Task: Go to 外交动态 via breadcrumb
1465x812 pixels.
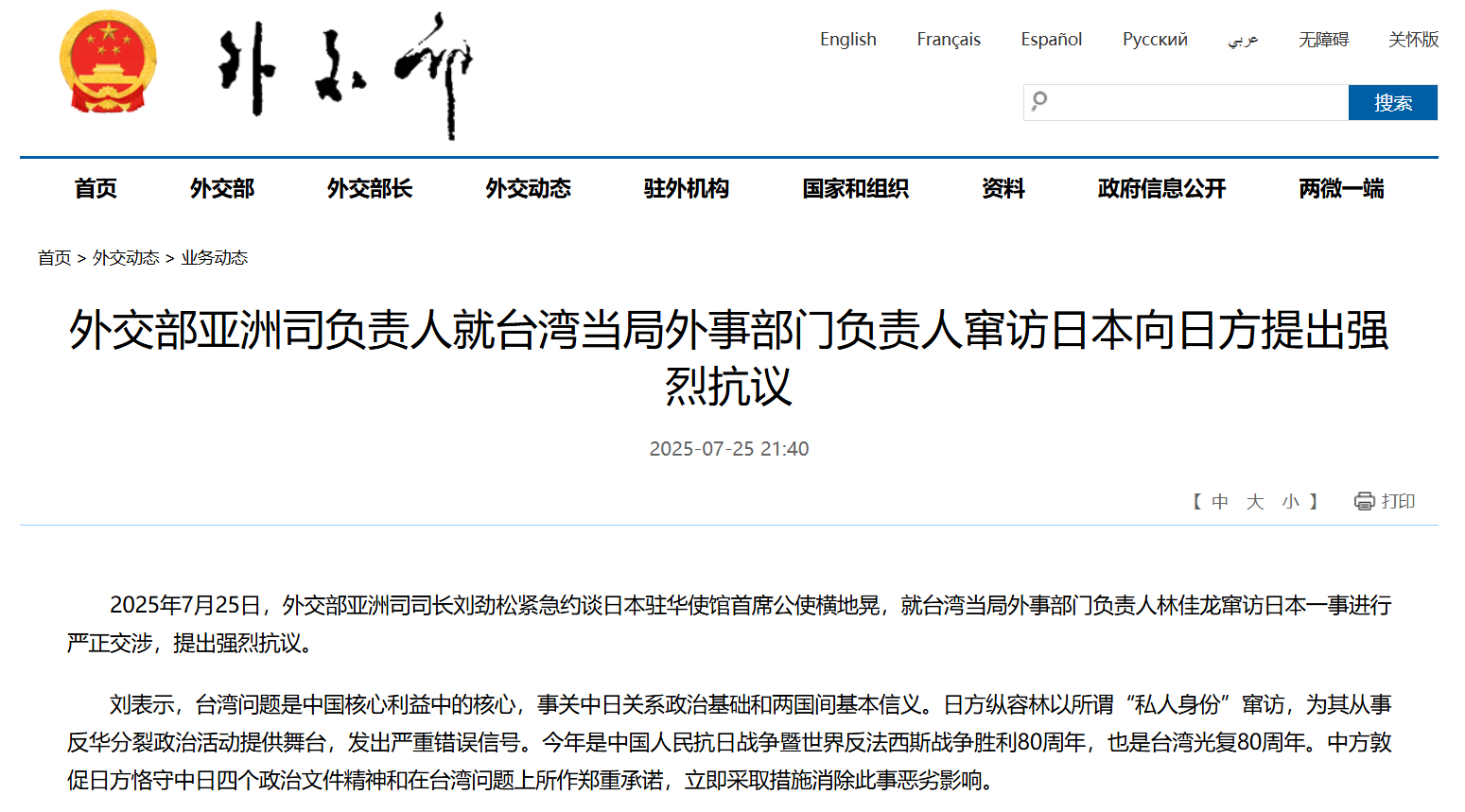Action: tap(126, 258)
